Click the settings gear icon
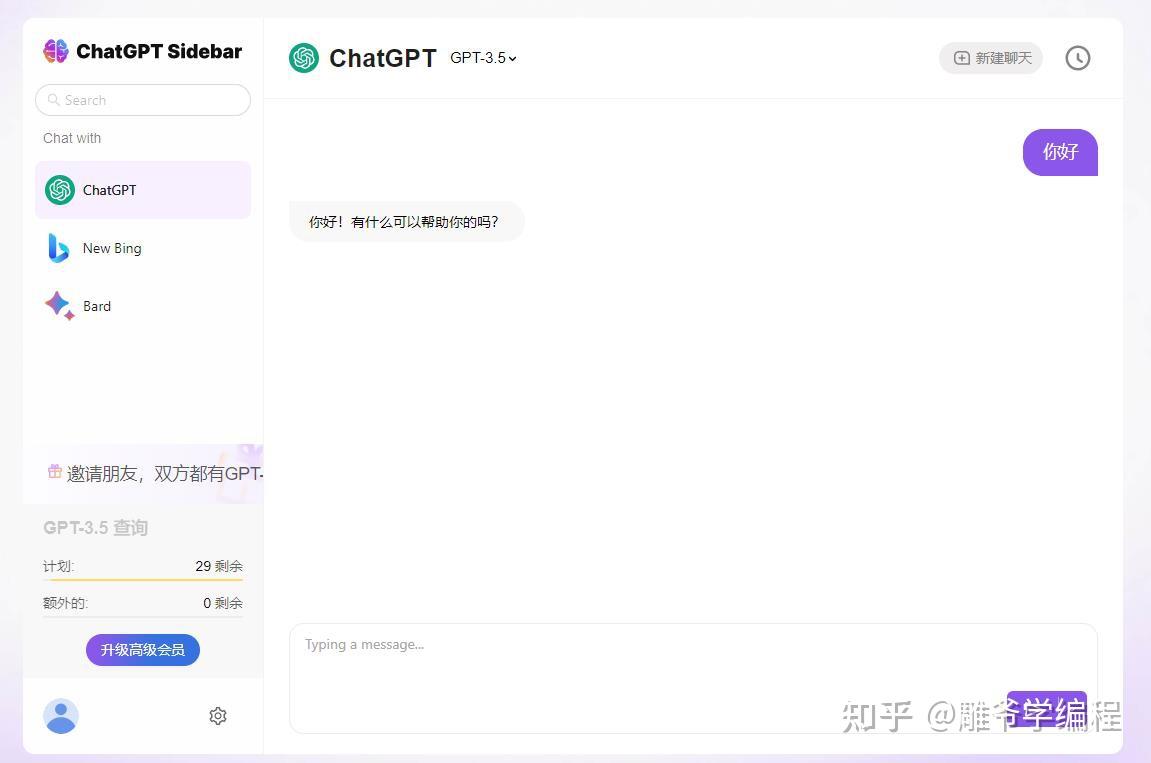 218,716
